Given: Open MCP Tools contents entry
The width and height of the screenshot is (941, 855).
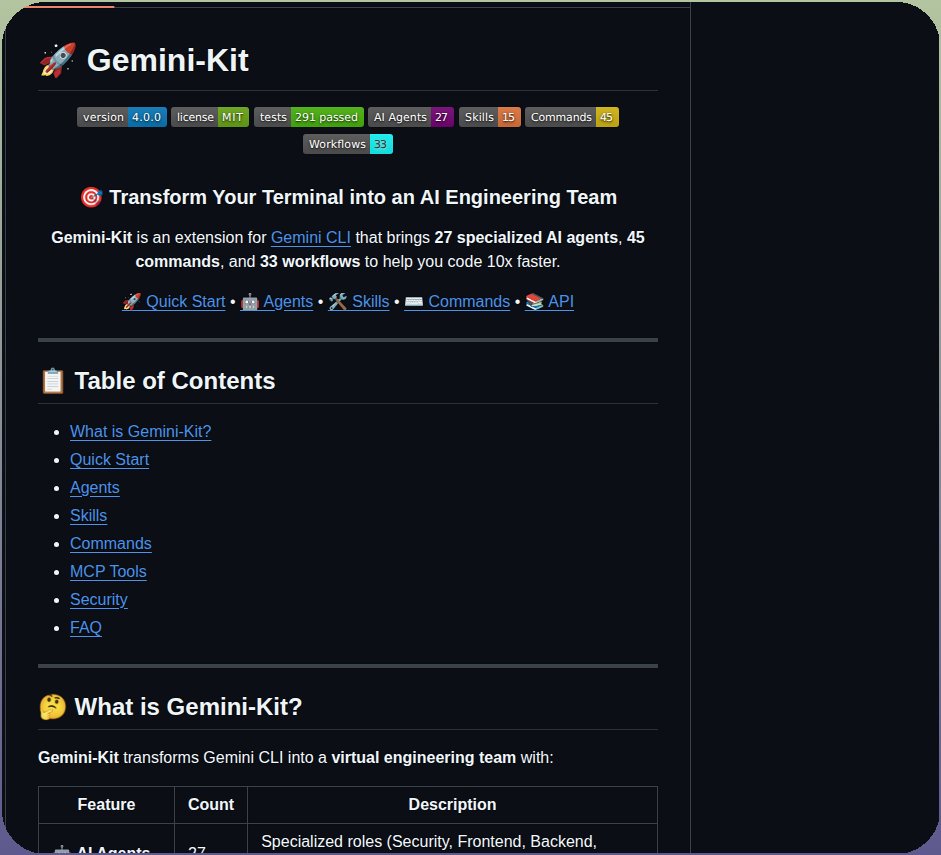Looking at the screenshot, I should [x=108, y=571].
